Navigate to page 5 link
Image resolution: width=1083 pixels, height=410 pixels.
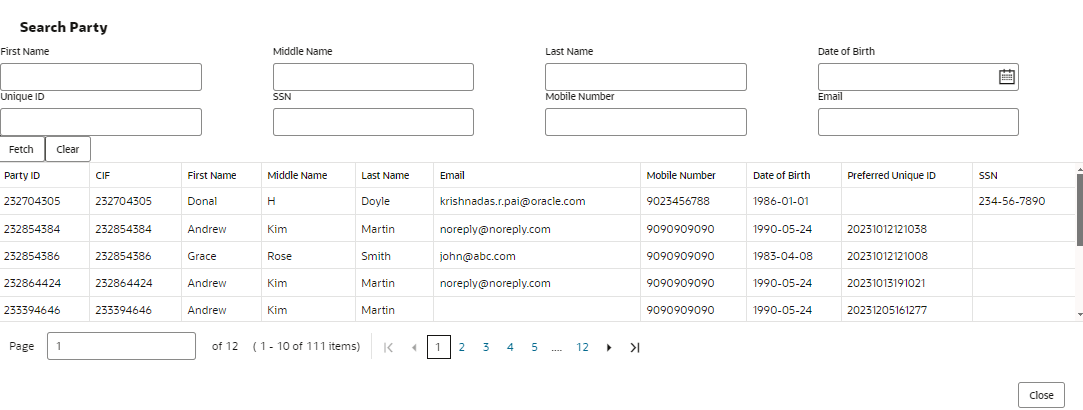534,347
